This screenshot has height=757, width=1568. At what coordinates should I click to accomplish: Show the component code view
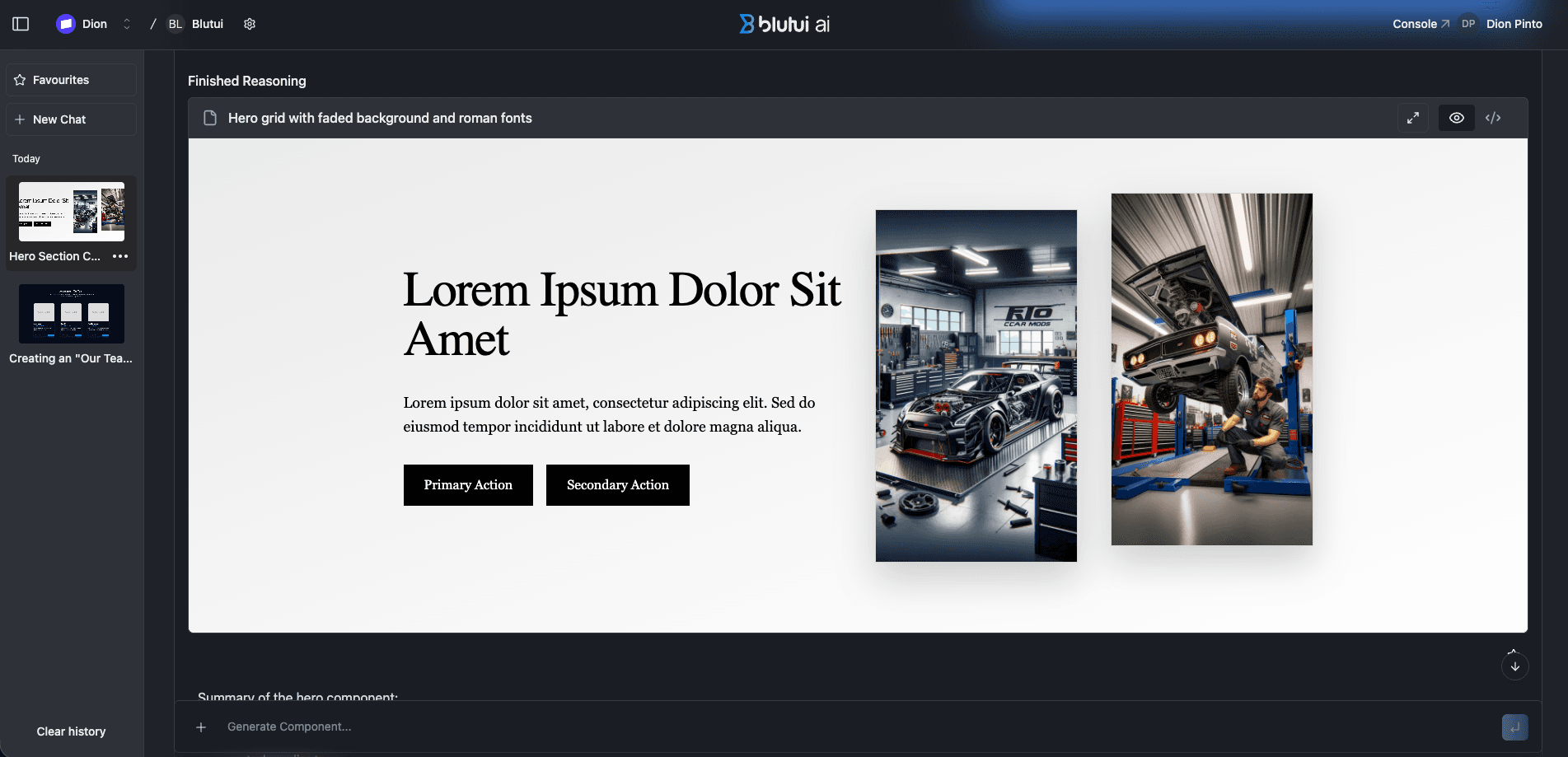(1492, 118)
